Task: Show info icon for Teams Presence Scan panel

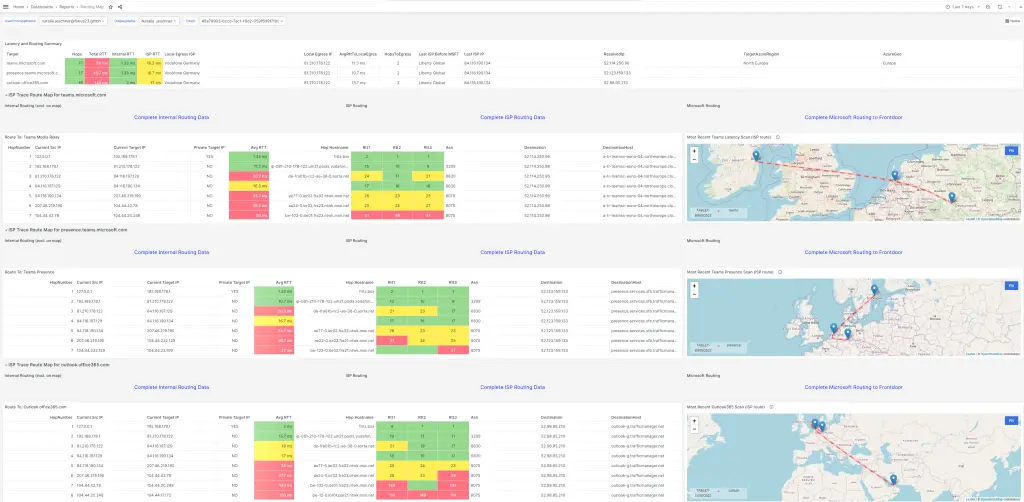Action: coord(780,272)
